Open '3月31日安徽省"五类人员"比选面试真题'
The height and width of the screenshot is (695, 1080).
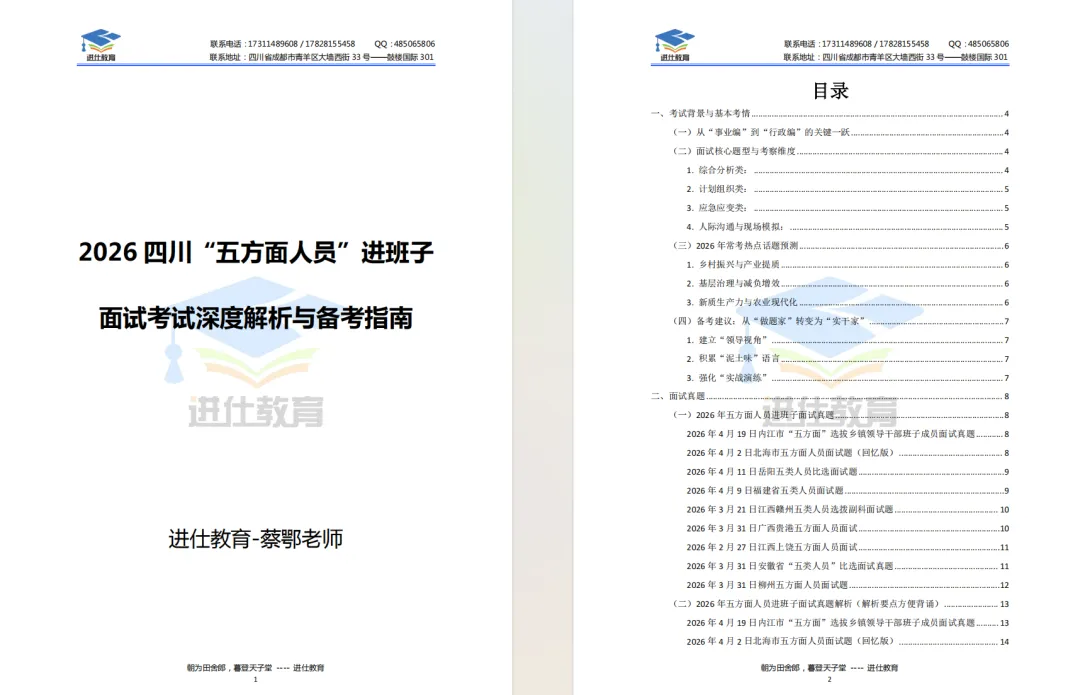pyautogui.click(x=847, y=566)
